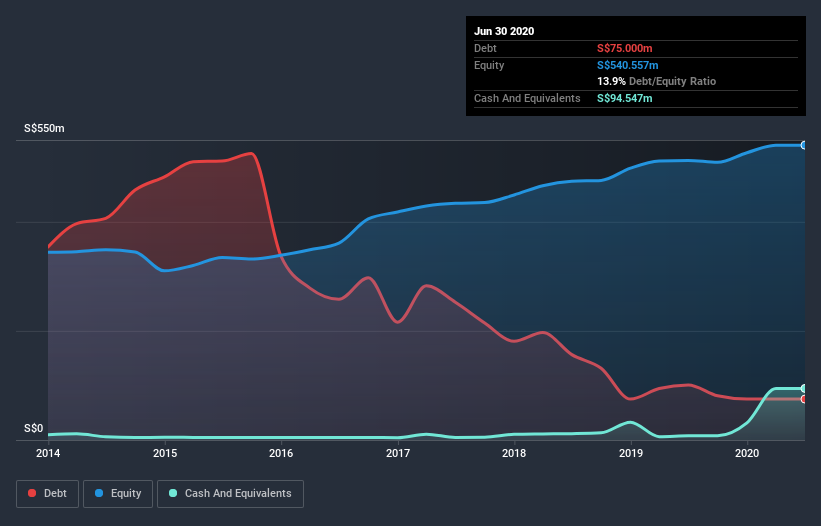Click the S$94.547m cash value
This screenshot has width=821, height=526.
[x=625, y=98]
